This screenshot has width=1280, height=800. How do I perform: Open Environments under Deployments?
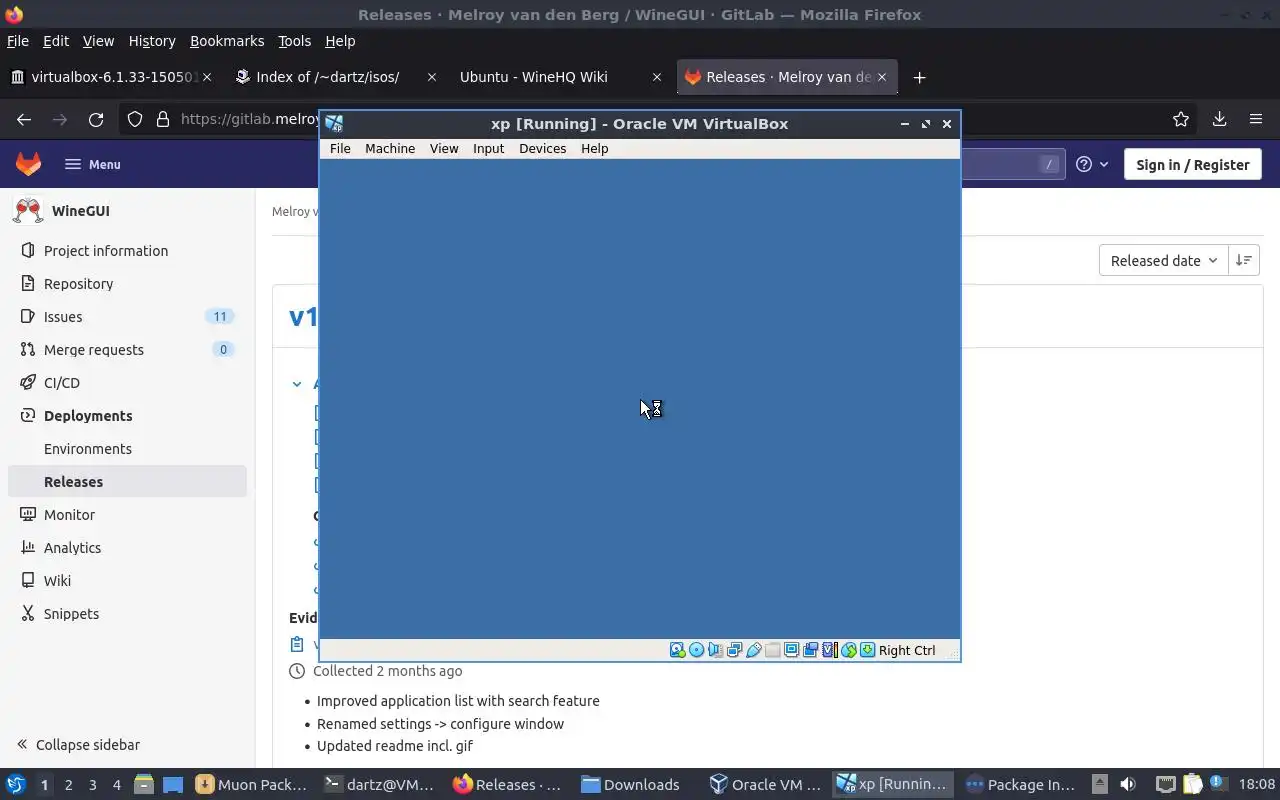[x=127, y=449]
